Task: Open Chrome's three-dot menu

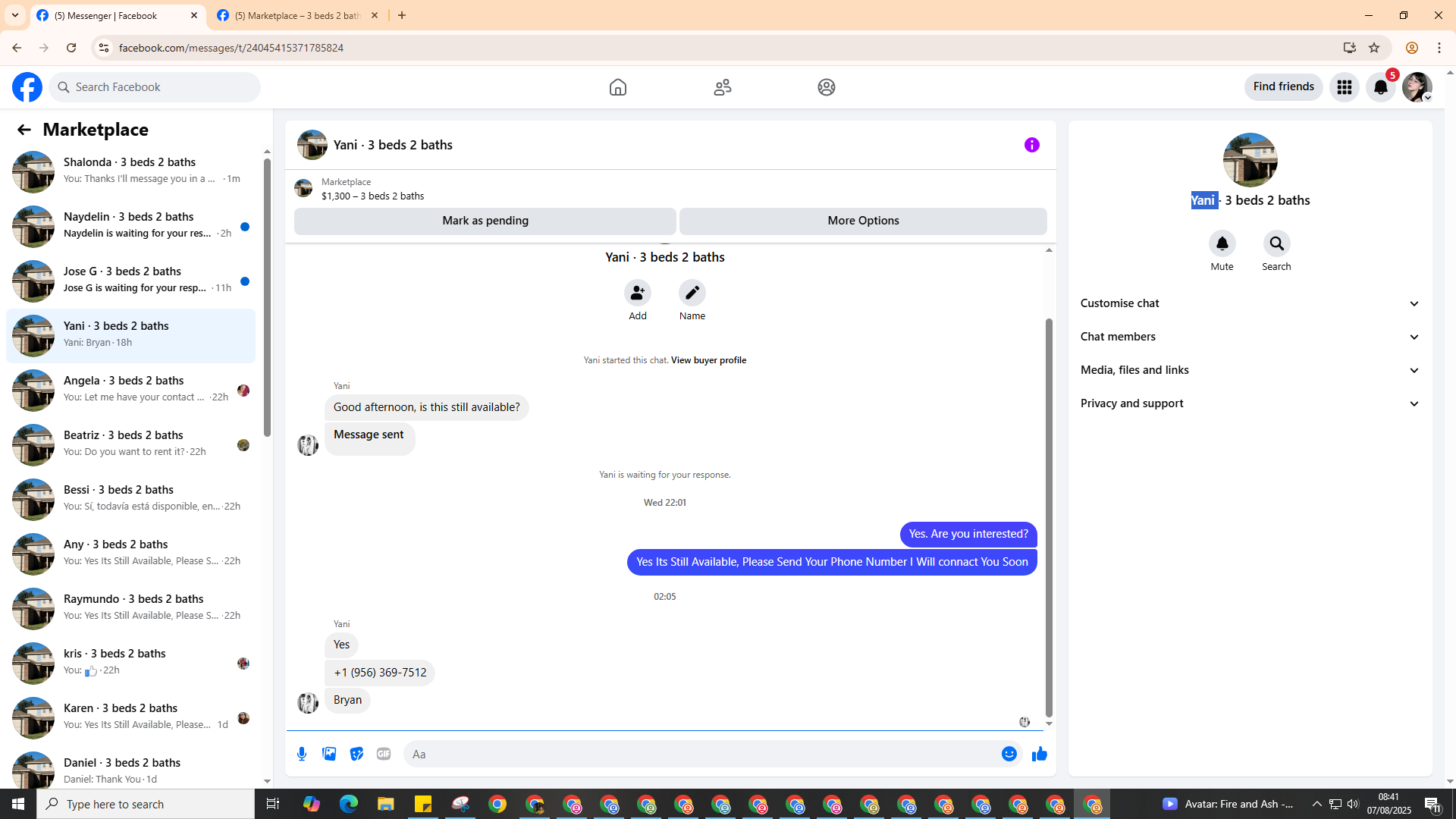Action: click(x=1439, y=48)
